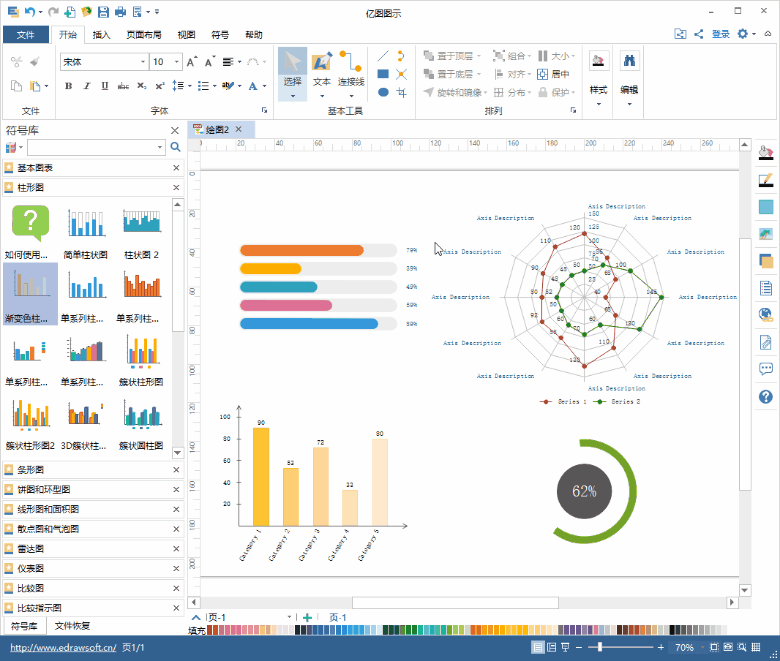
Task: Open the 宋体 font name dropdown
Action: point(143,62)
